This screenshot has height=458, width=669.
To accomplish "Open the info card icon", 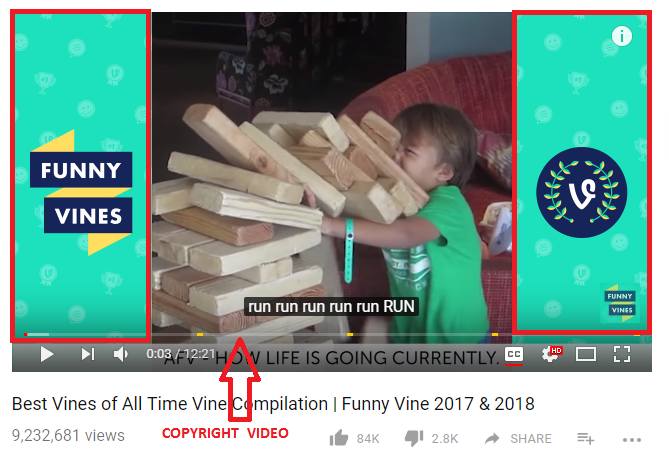I will coord(622,36).
